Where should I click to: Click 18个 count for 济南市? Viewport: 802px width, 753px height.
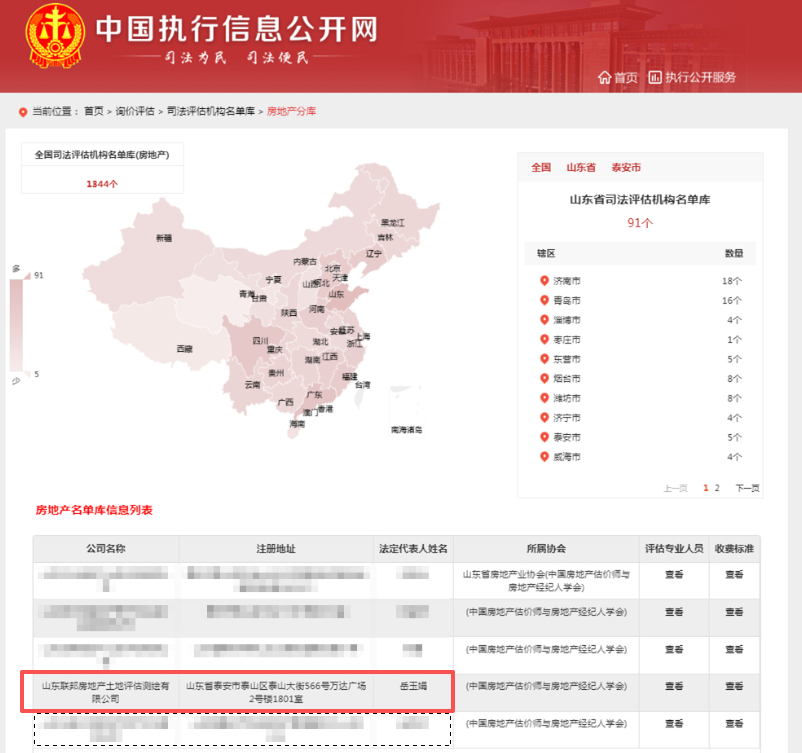pyautogui.click(x=732, y=281)
